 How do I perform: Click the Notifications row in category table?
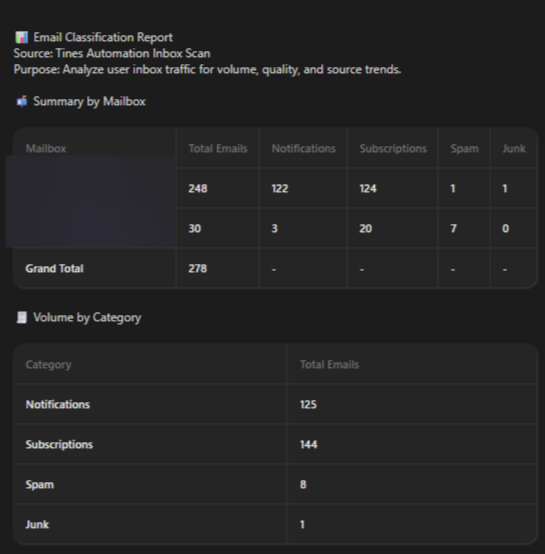pos(275,404)
